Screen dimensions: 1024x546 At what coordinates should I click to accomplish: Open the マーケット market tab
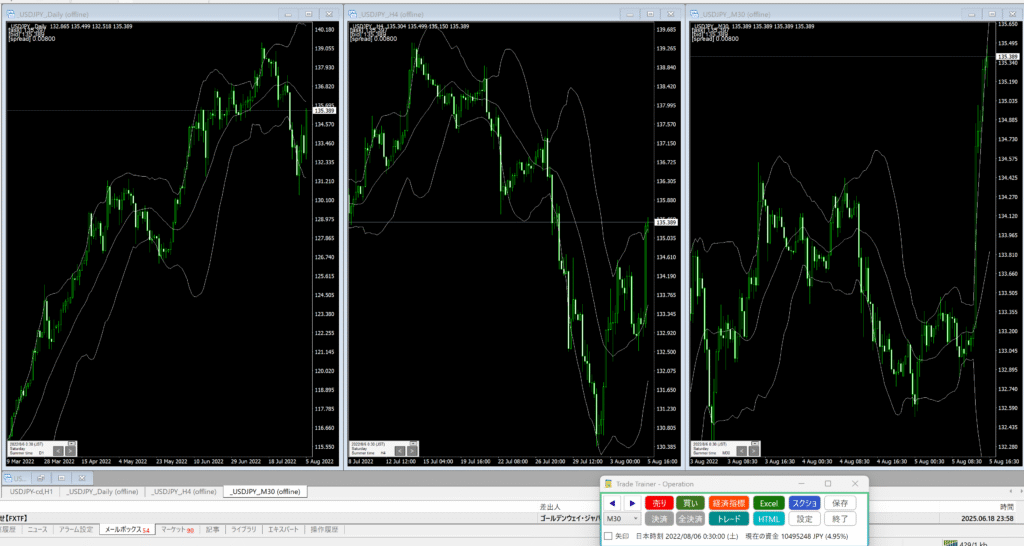point(177,530)
